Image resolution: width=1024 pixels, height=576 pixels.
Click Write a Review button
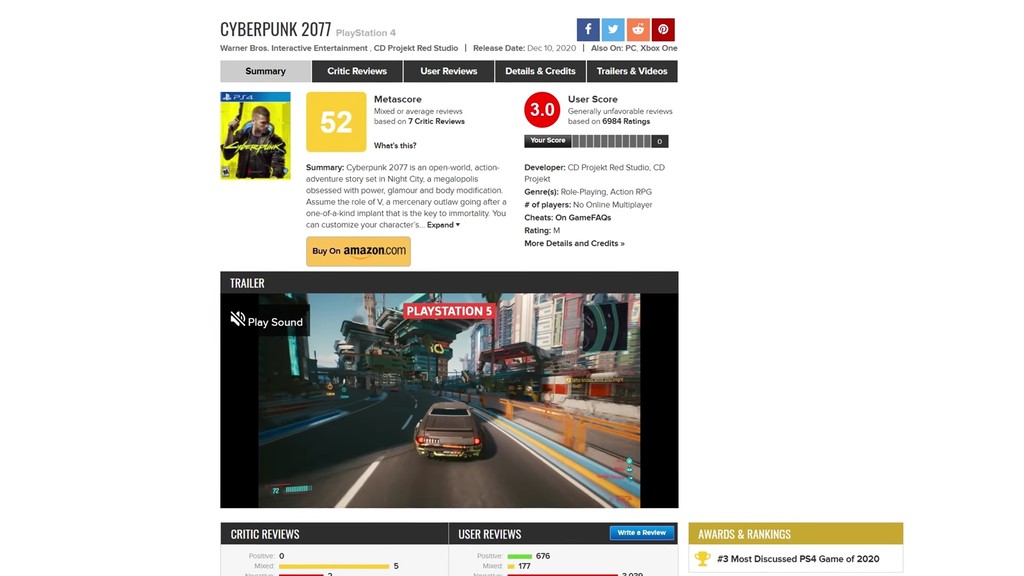click(642, 533)
